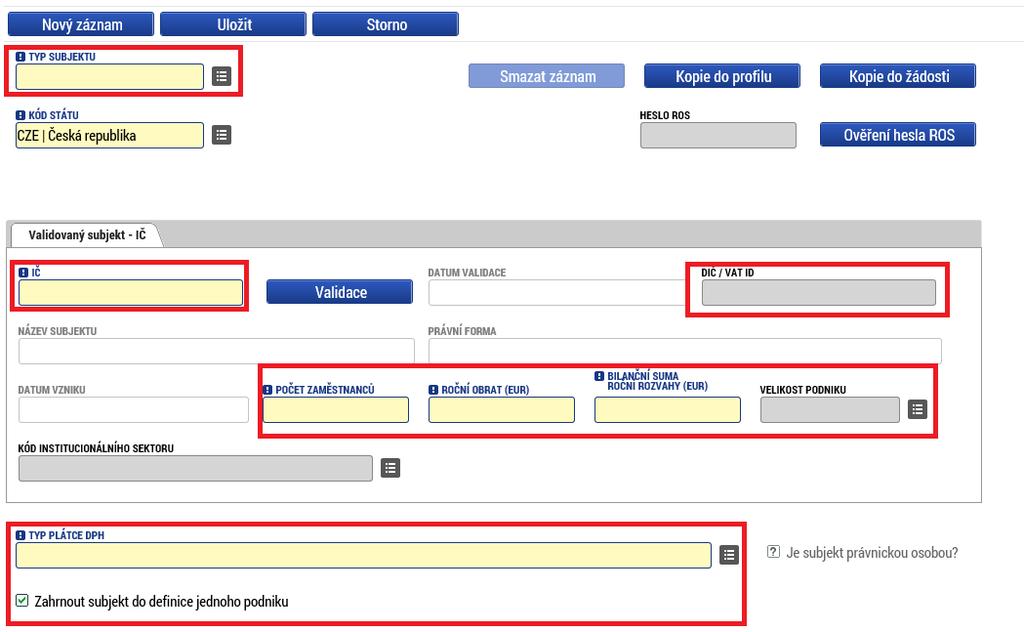1024x632 pixels.
Task: Click the Kopie do žádosti button
Action: [898, 76]
